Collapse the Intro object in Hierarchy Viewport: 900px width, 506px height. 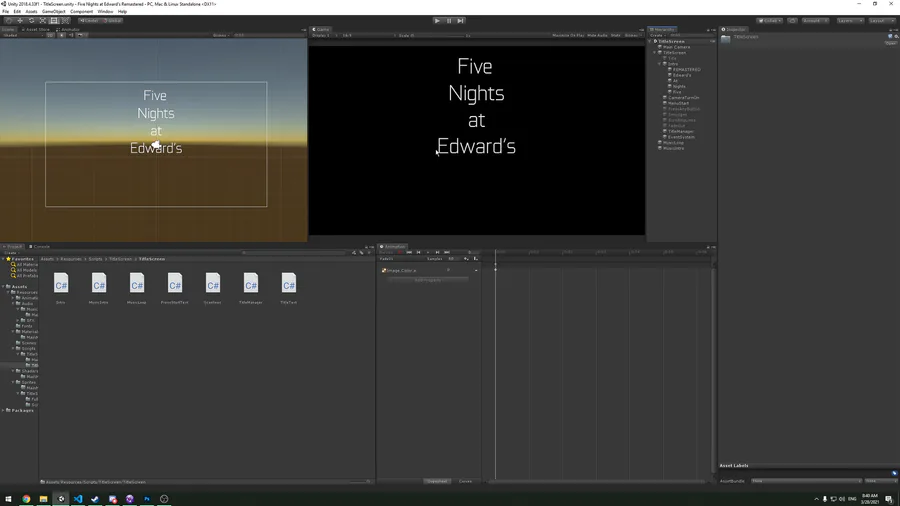click(x=661, y=64)
